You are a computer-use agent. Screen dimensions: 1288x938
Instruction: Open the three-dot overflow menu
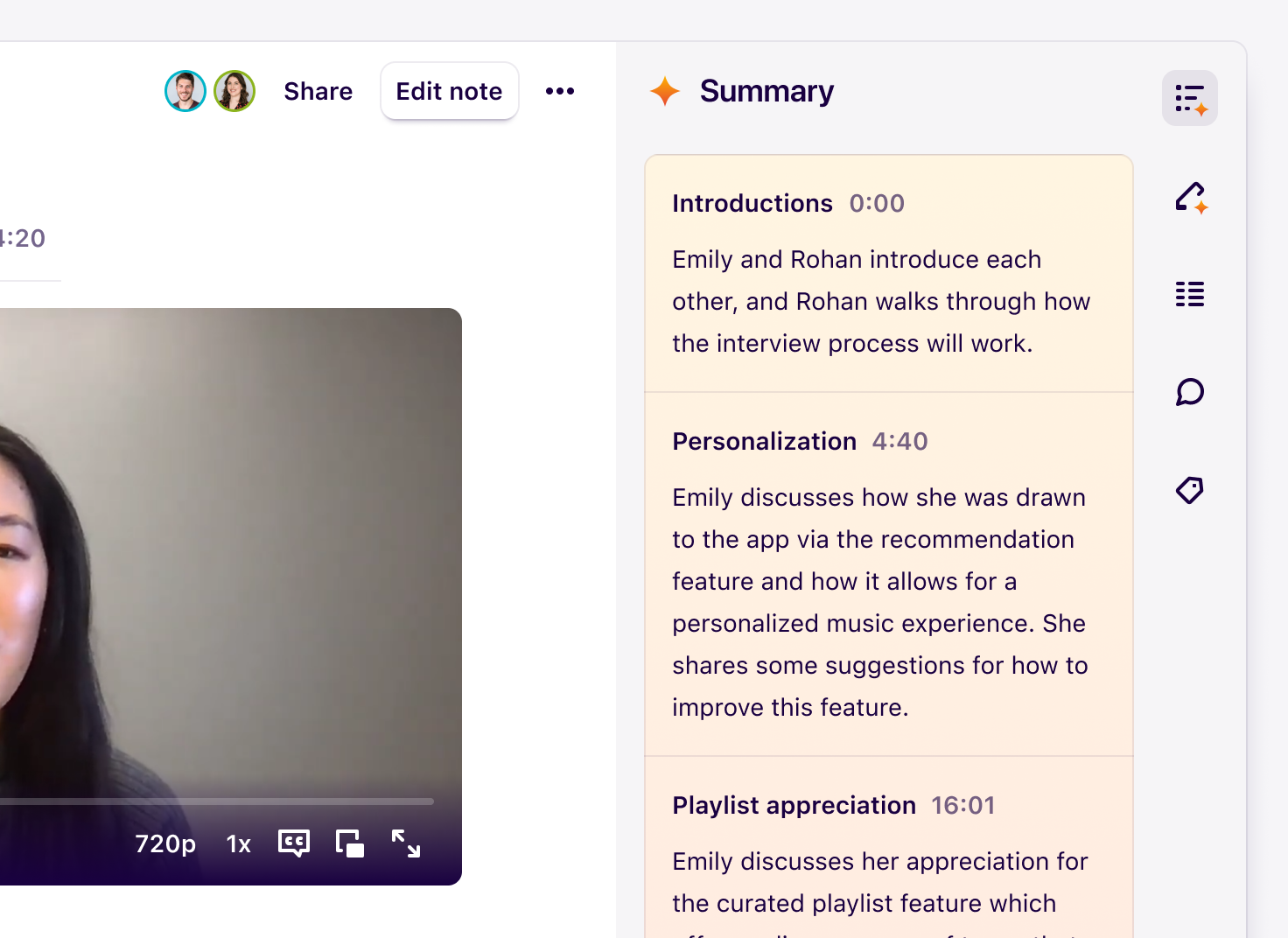[559, 90]
